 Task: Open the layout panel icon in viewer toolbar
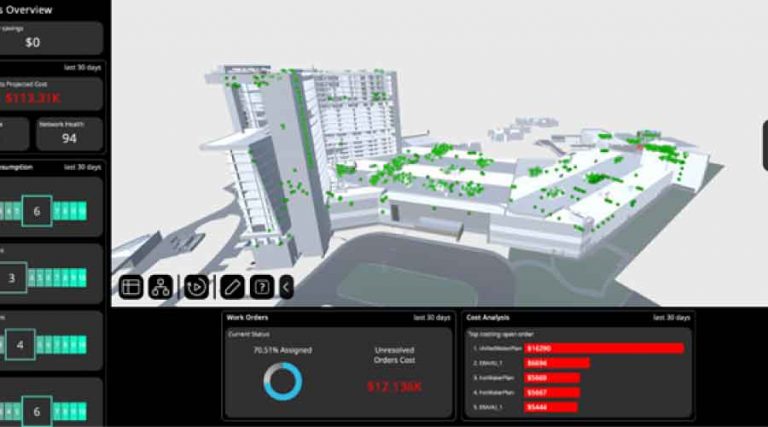pyautogui.click(x=131, y=288)
